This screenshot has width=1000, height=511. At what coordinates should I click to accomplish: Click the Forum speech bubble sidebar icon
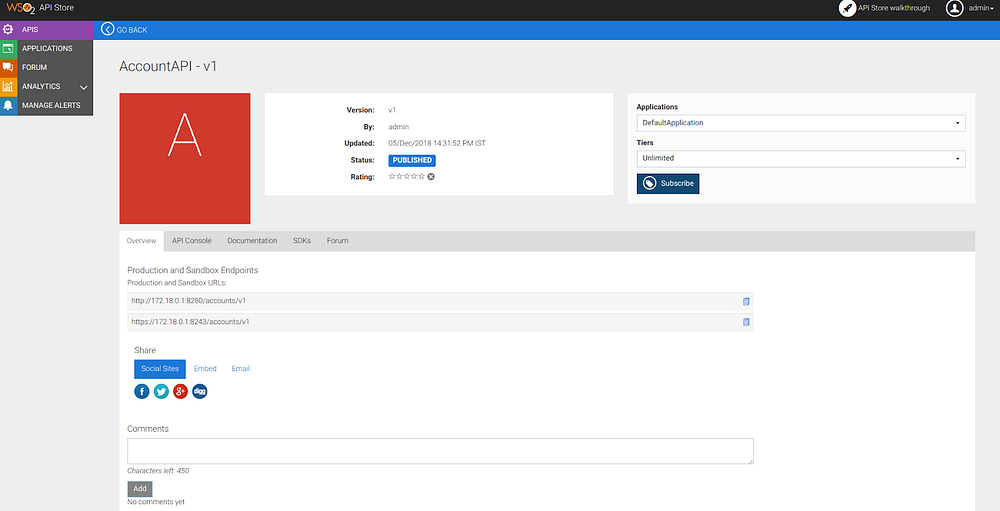pyautogui.click(x=8, y=68)
